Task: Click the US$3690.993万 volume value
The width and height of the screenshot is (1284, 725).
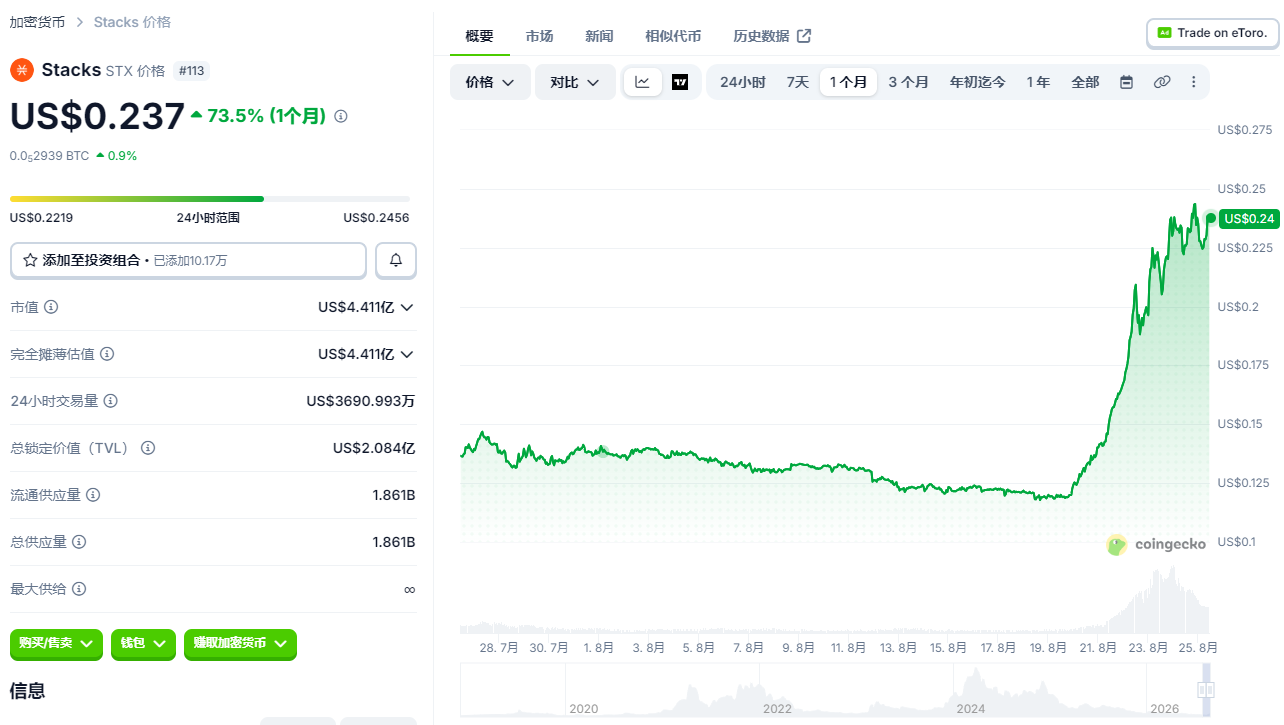Action: (x=361, y=401)
